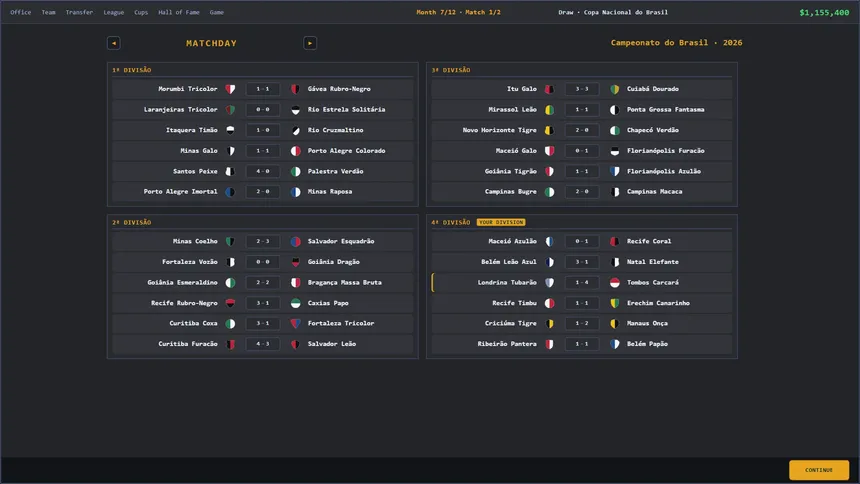This screenshot has height=484, width=860.
Task: Select the Santos Peixe shield icon
Action: (230, 171)
